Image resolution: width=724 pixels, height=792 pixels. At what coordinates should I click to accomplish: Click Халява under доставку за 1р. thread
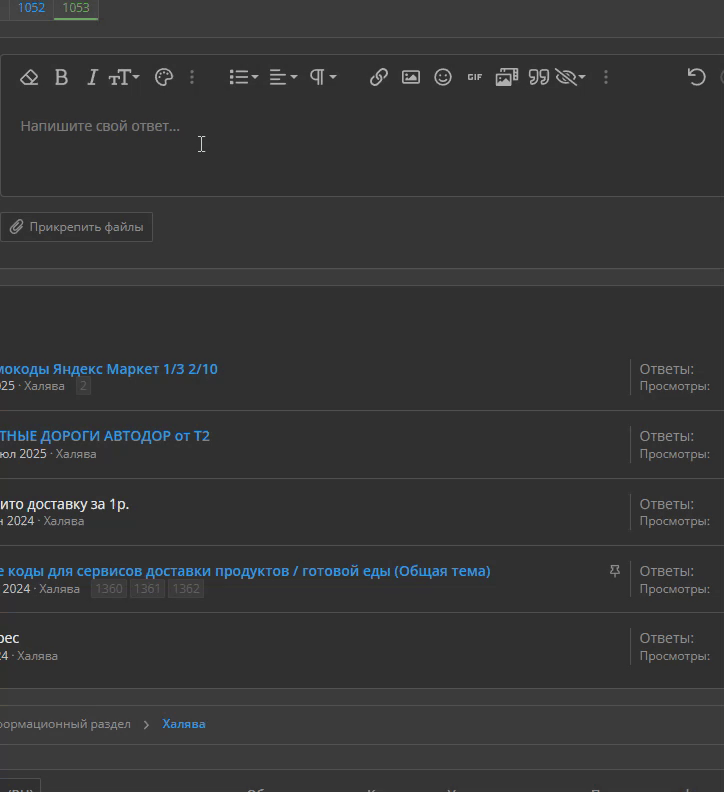pyautogui.click(x=64, y=521)
